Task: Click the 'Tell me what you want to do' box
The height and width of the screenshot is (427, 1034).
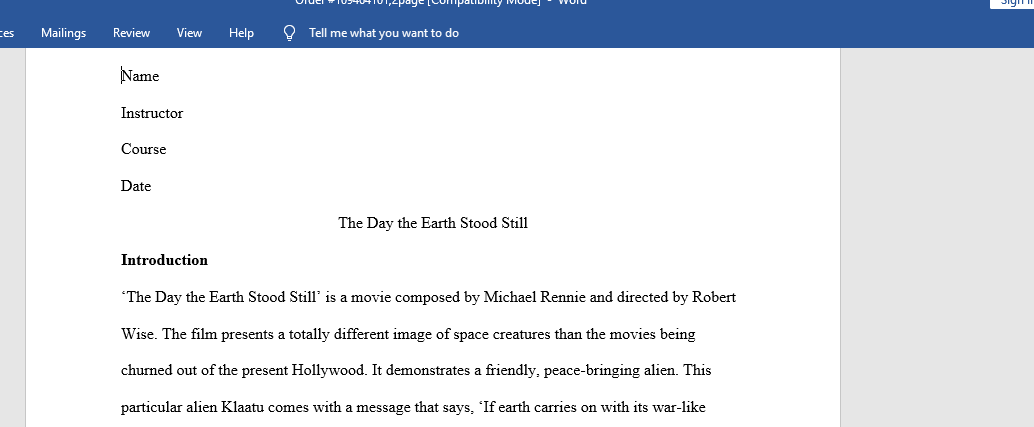Action: point(384,33)
